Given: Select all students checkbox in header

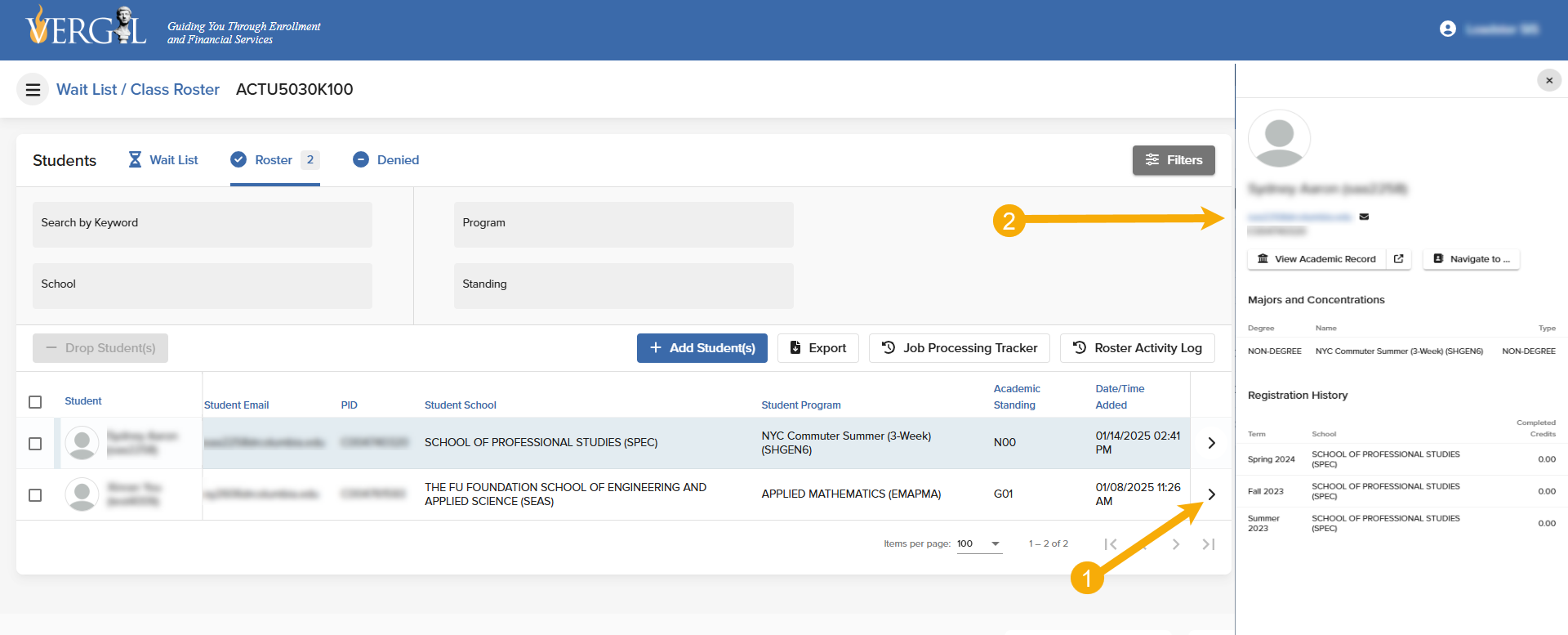Looking at the screenshot, I should (x=35, y=402).
